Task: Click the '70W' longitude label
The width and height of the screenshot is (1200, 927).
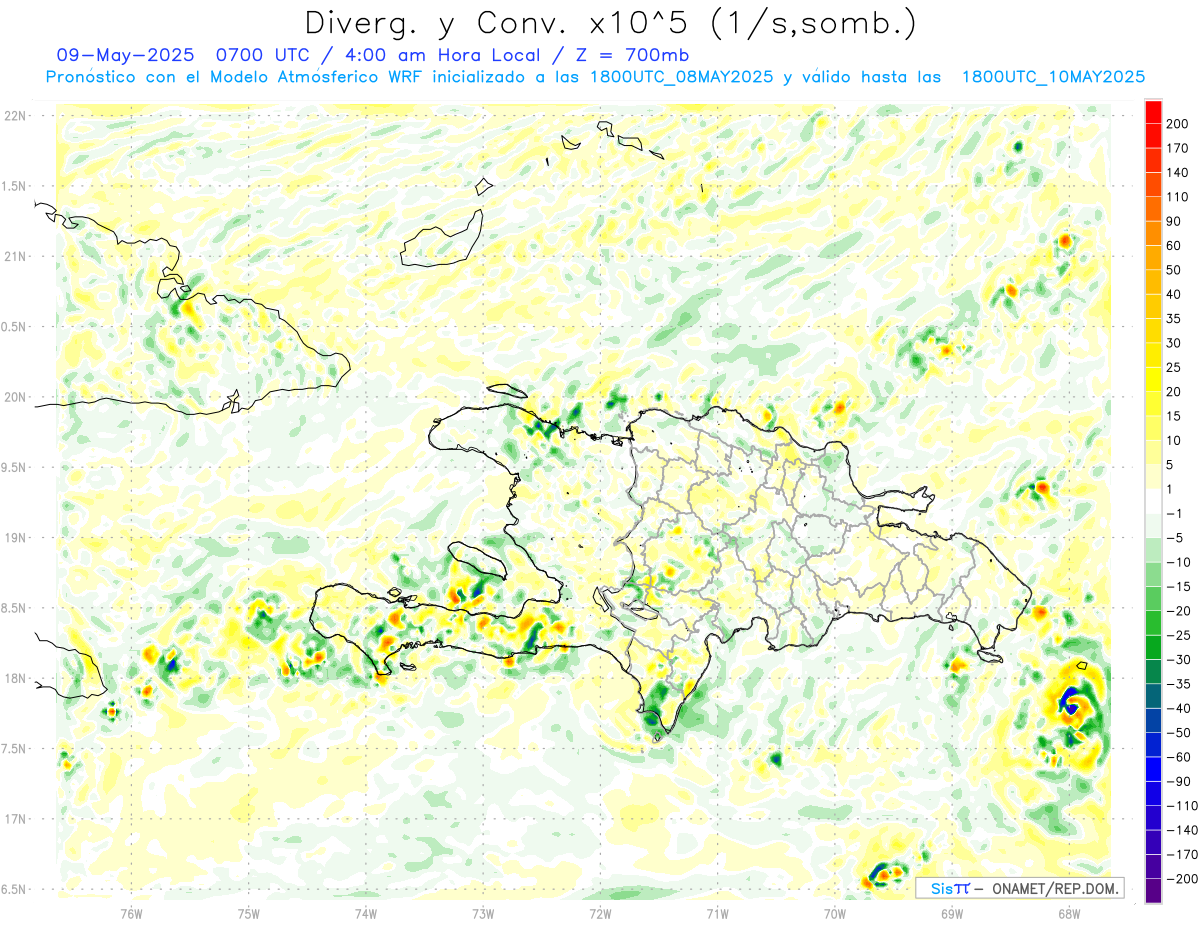Action: click(835, 914)
